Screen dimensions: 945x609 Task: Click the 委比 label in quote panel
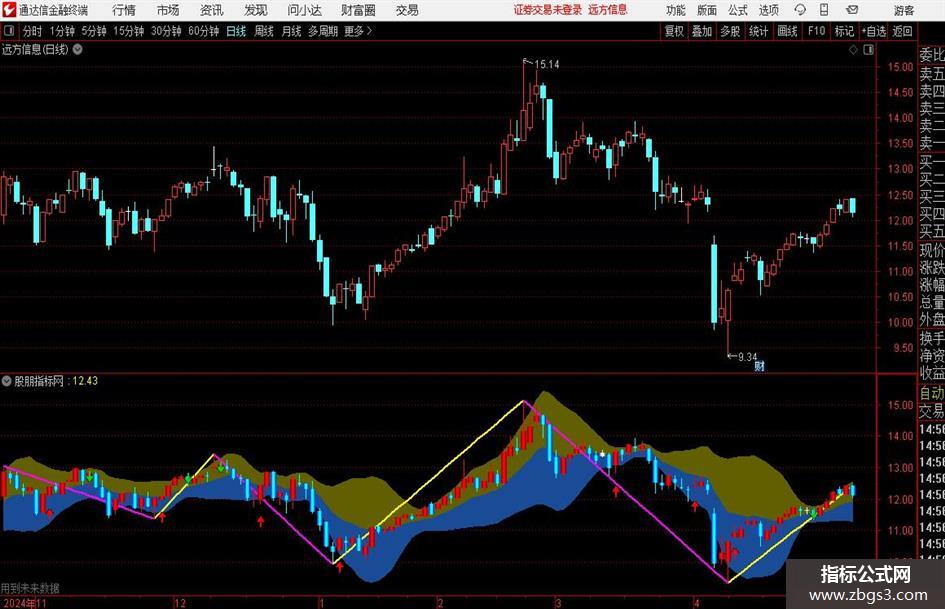pyautogui.click(x=932, y=55)
